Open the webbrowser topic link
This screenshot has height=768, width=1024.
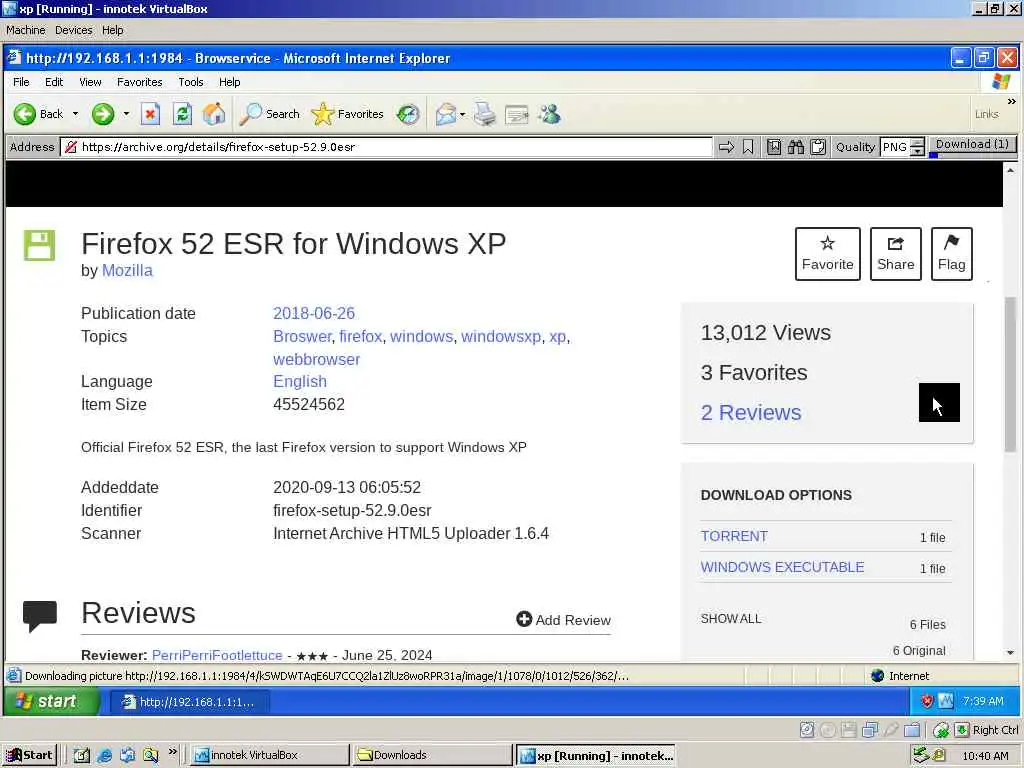(316, 359)
